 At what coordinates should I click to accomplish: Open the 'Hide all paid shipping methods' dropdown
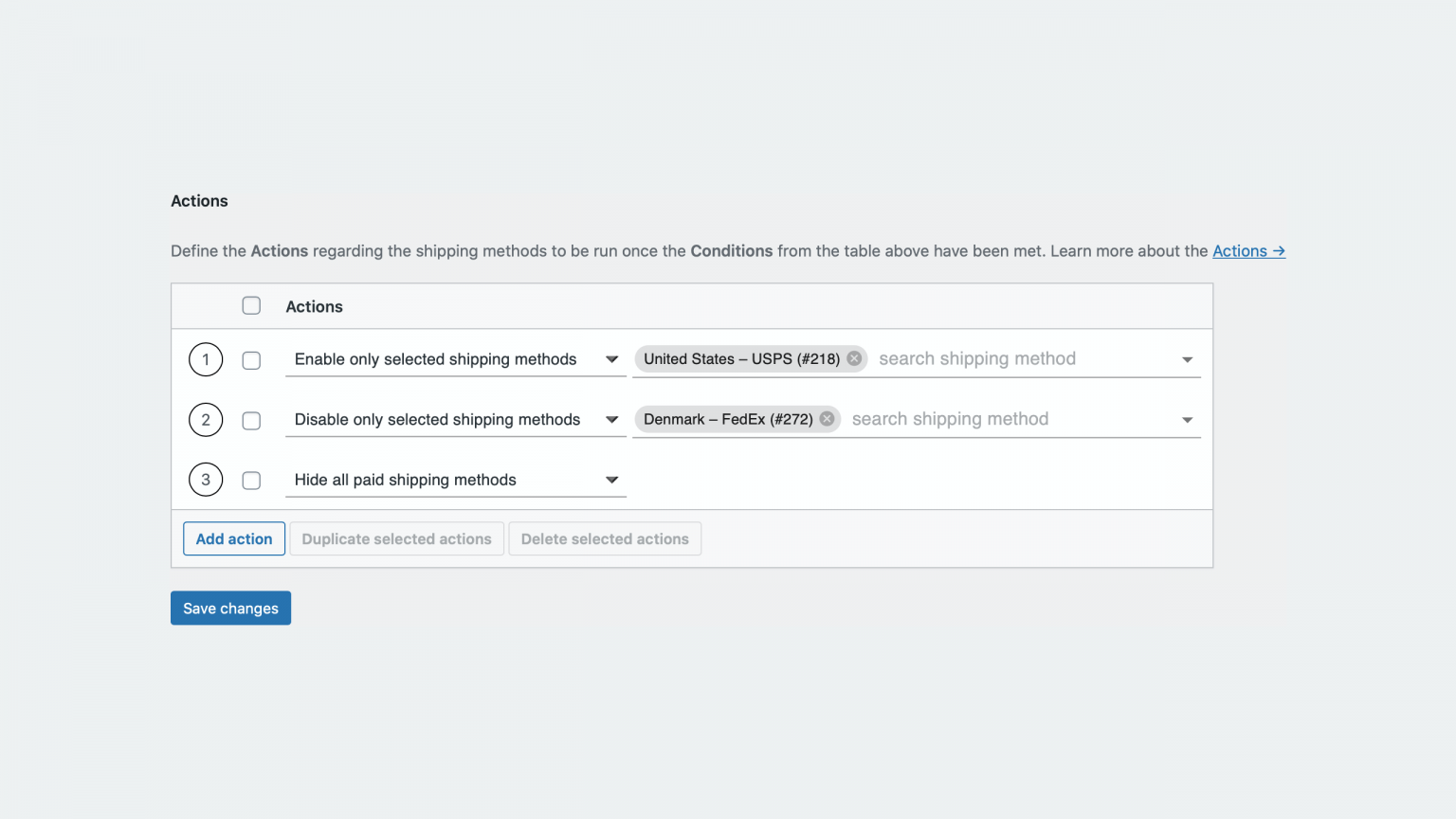(x=612, y=480)
